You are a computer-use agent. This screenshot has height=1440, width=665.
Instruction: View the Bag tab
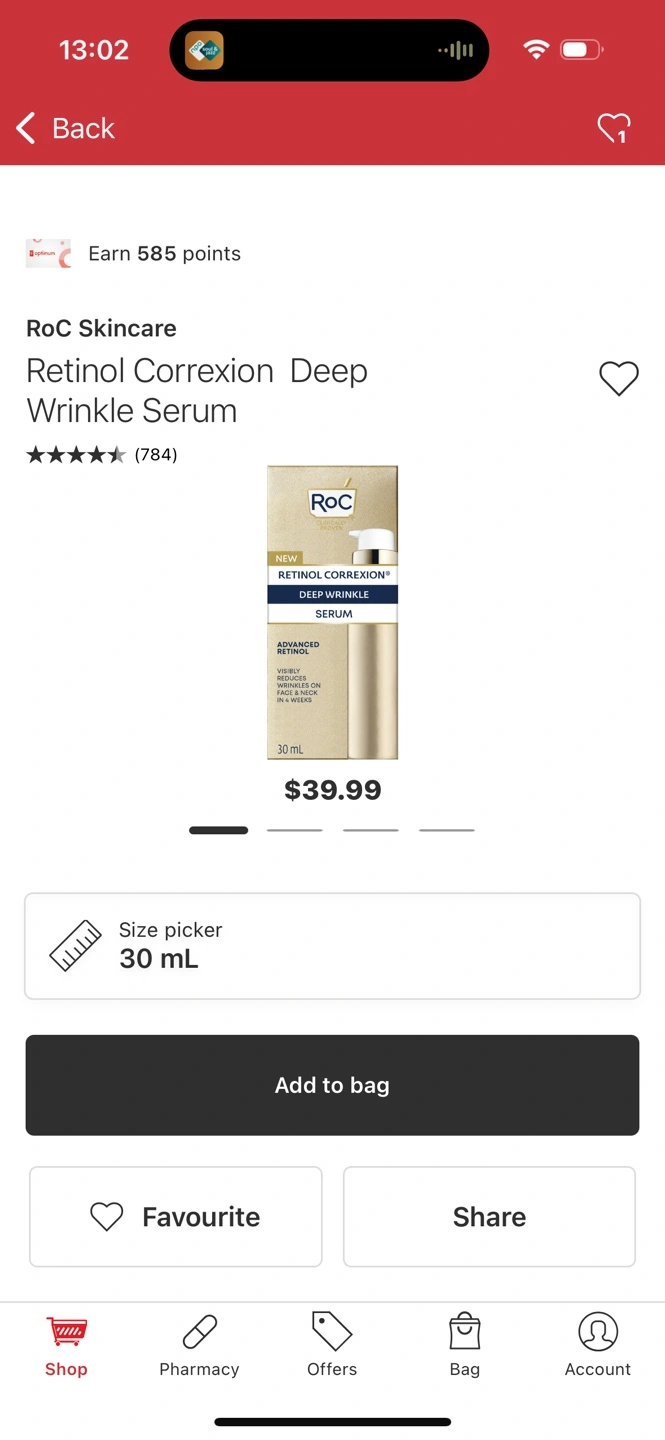pos(465,1346)
